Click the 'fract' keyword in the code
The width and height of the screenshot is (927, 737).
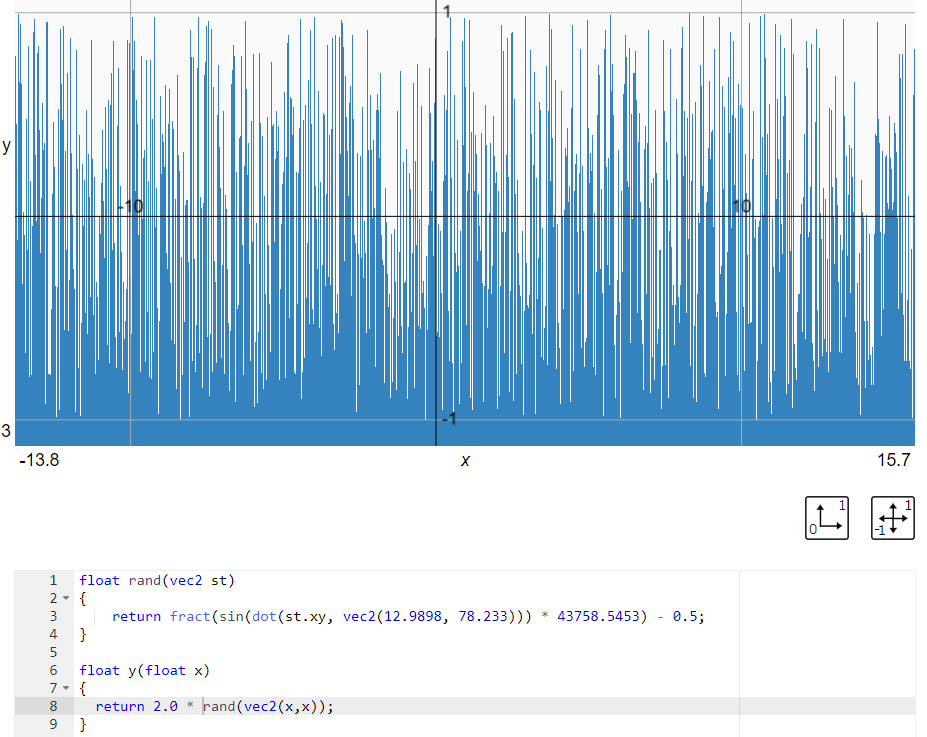click(x=190, y=616)
